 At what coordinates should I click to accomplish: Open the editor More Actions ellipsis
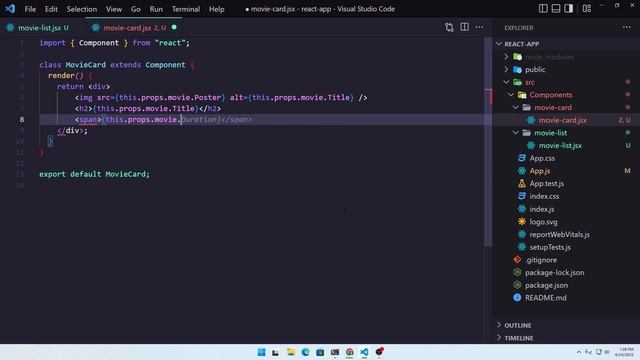480,27
